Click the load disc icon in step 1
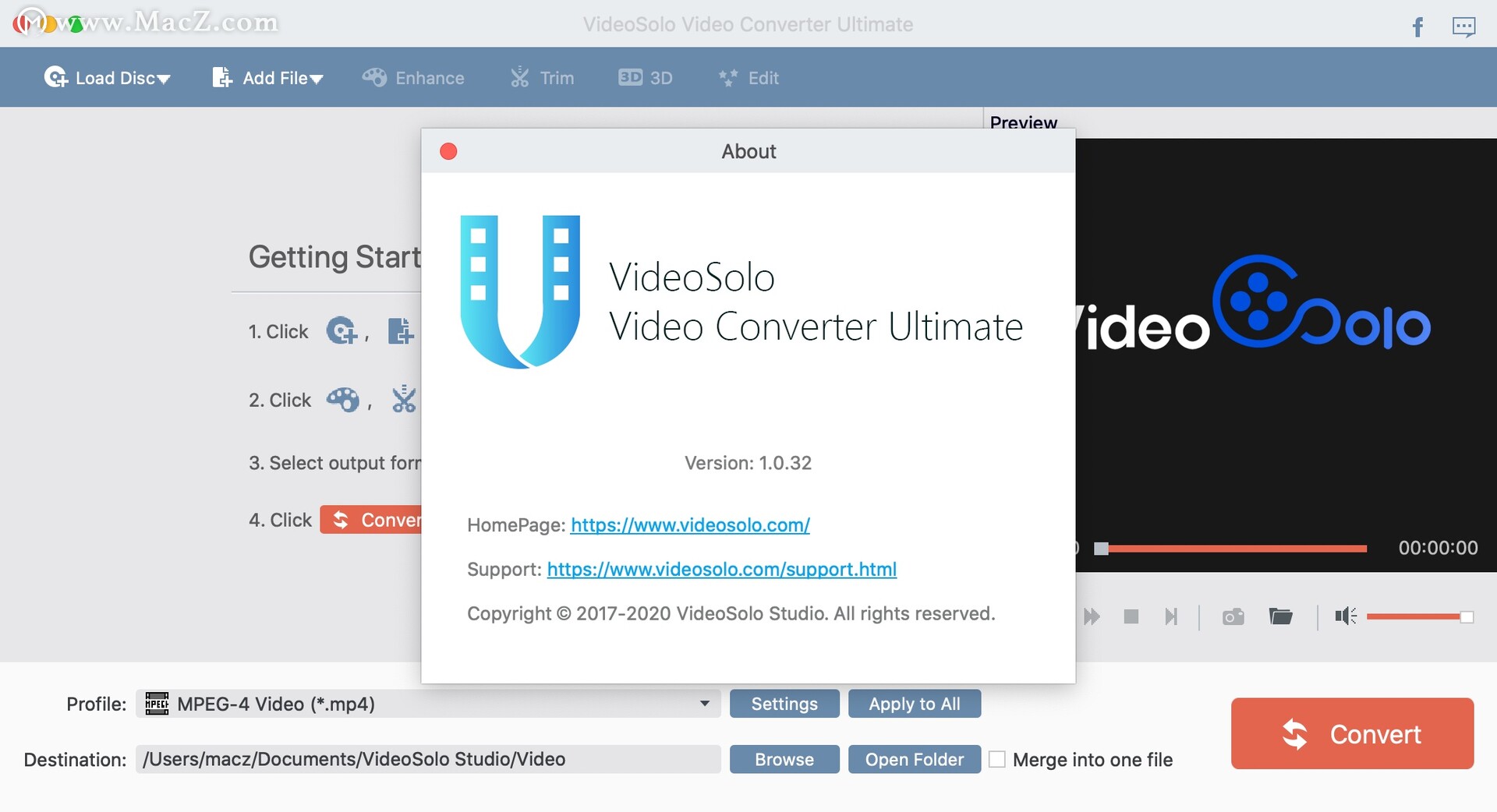The width and height of the screenshot is (1497, 812). click(342, 331)
